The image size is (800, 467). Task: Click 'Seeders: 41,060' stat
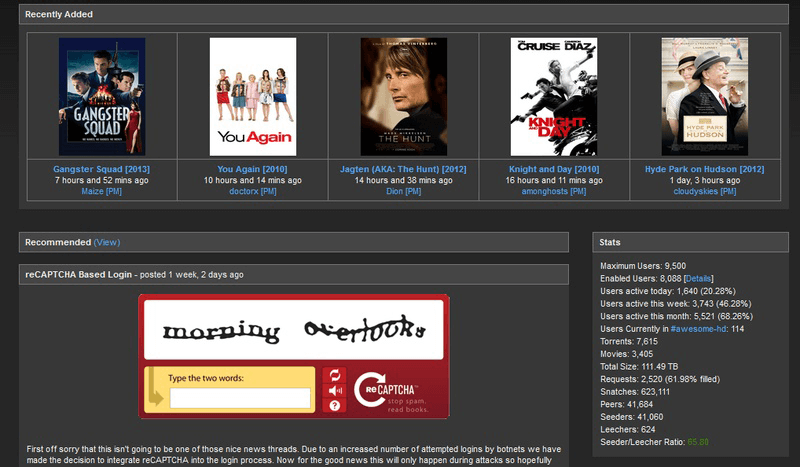pos(632,417)
